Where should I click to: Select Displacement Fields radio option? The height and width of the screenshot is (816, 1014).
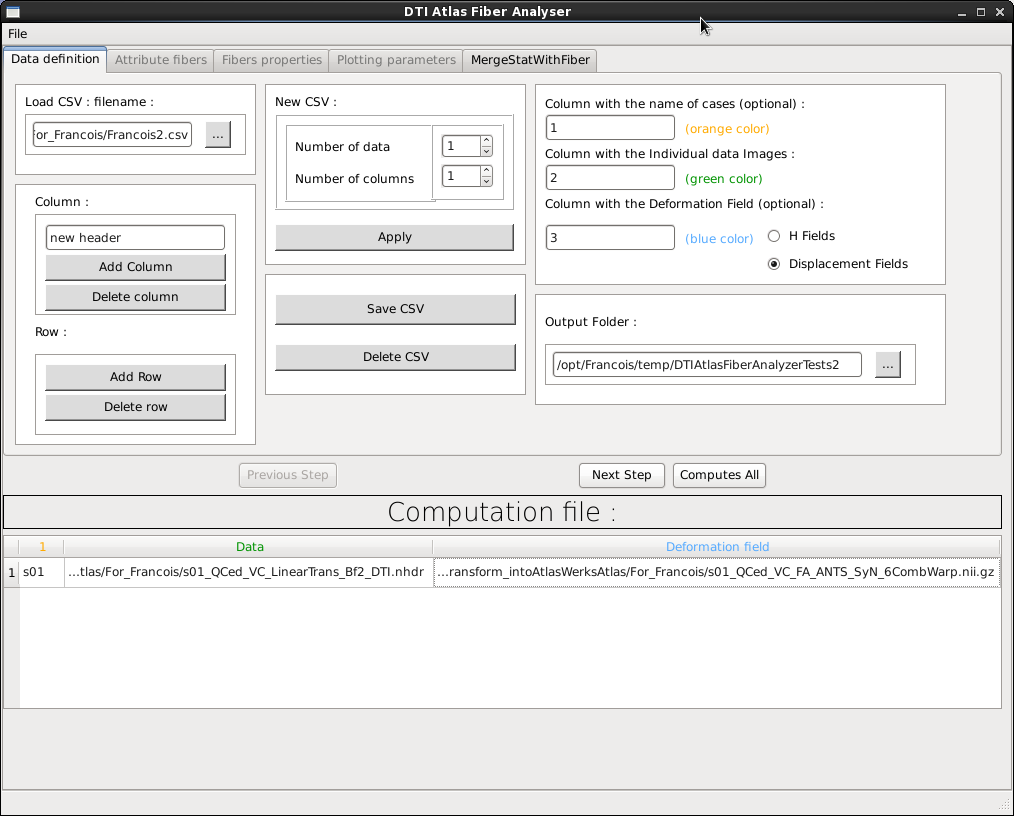774,264
